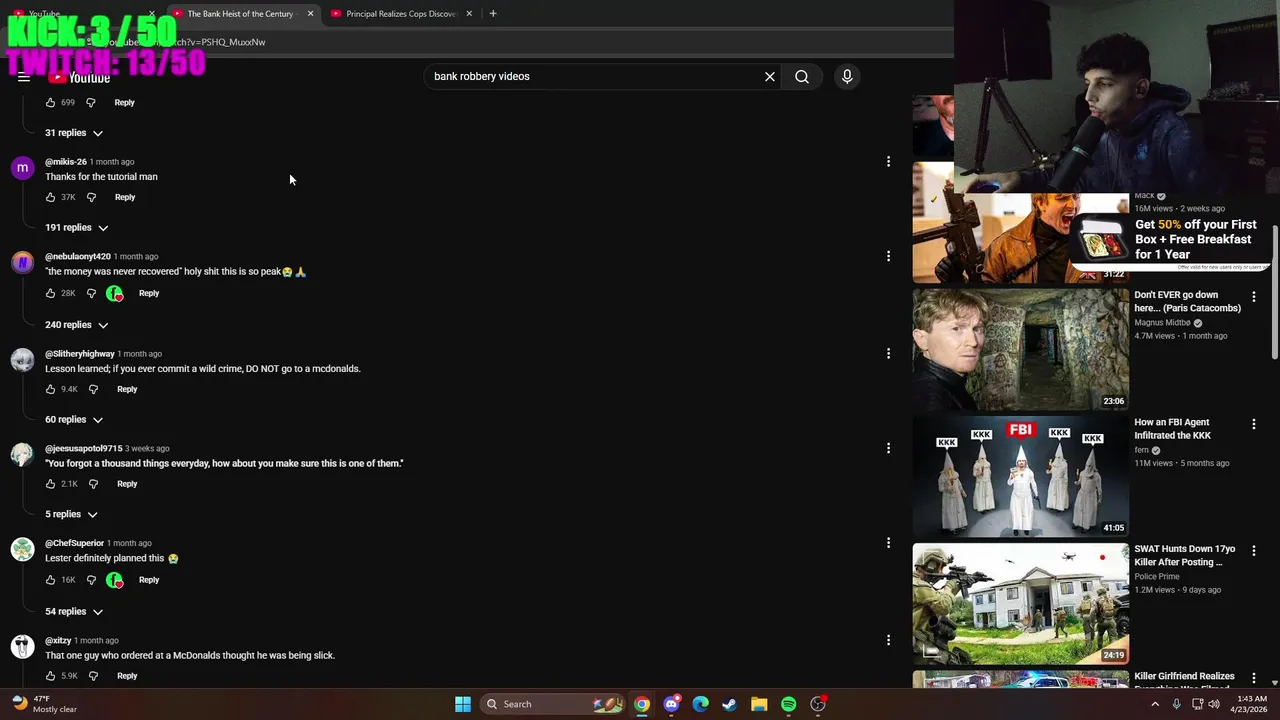Image resolution: width=1280 pixels, height=720 pixels.
Task: Switch to The Bank Heist of the Century tab
Action: pyautogui.click(x=240, y=14)
